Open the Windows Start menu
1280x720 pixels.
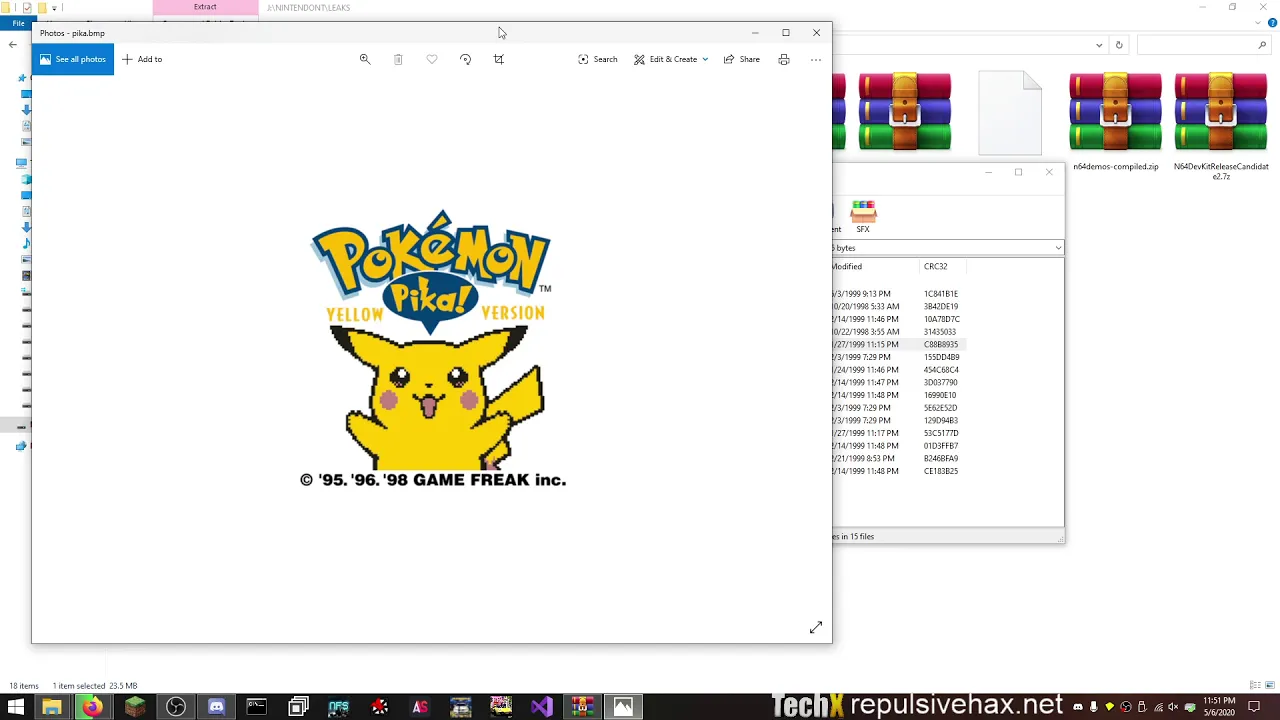coord(16,707)
